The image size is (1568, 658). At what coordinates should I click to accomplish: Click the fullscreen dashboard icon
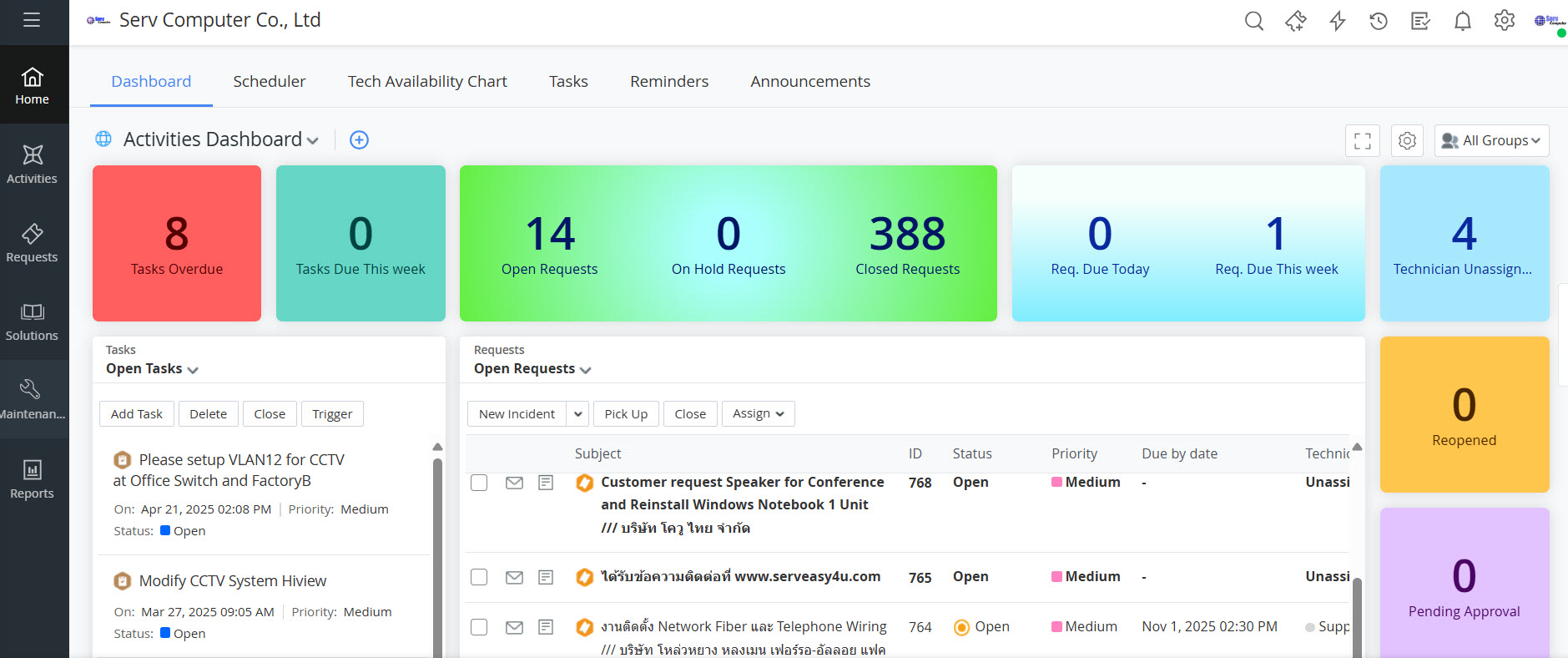coord(1362,141)
